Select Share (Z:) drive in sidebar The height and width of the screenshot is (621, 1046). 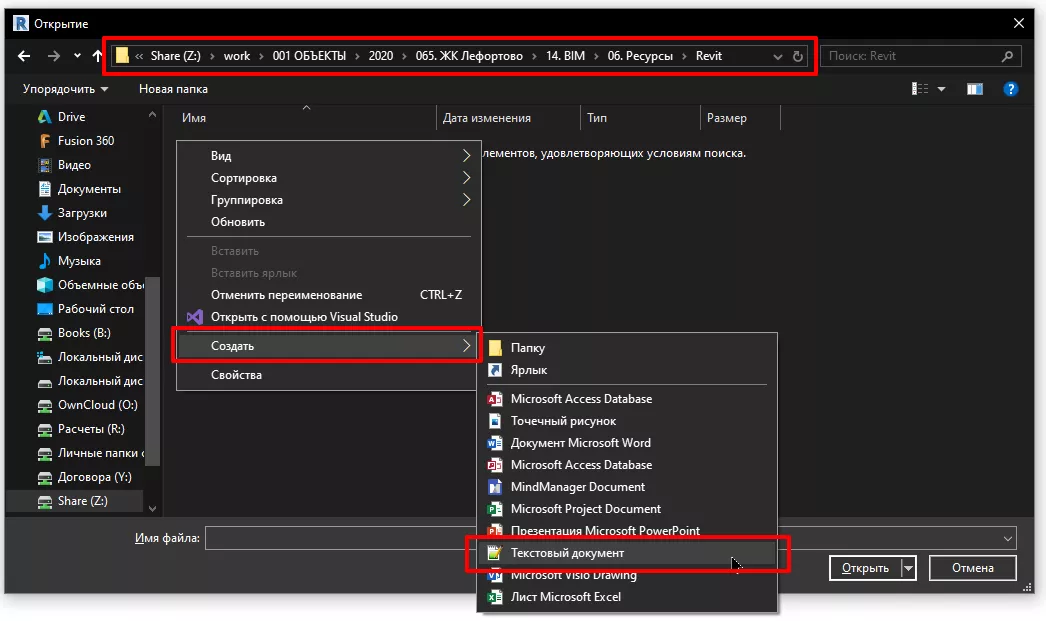[x=82, y=501]
